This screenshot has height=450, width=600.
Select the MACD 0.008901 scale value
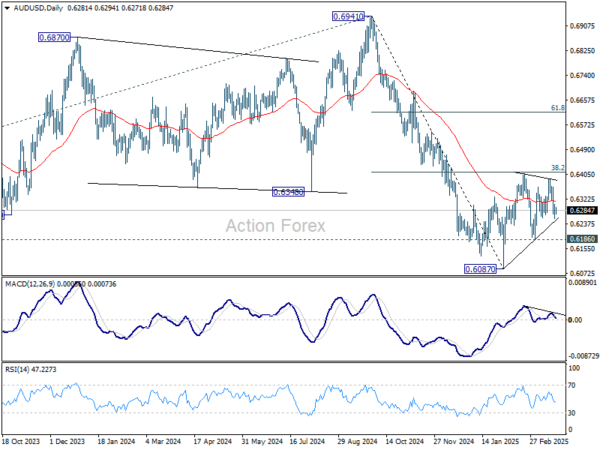pyautogui.click(x=583, y=283)
